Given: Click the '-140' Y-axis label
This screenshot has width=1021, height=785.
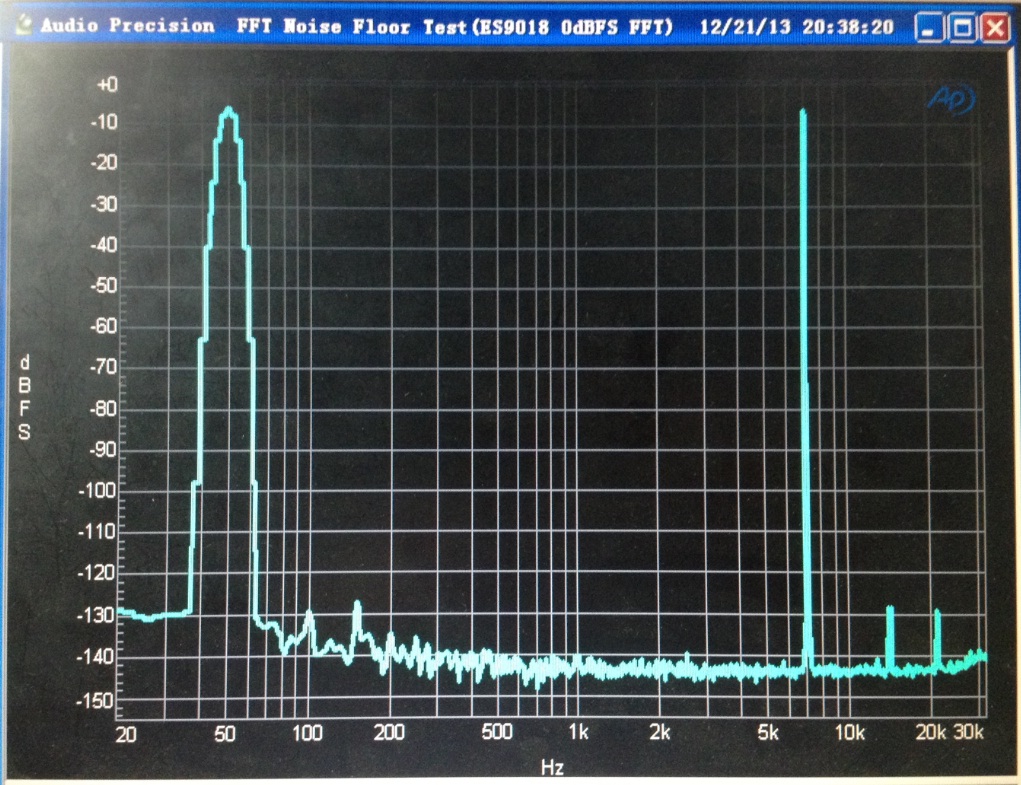Looking at the screenshot, I should tap(96, 657).
